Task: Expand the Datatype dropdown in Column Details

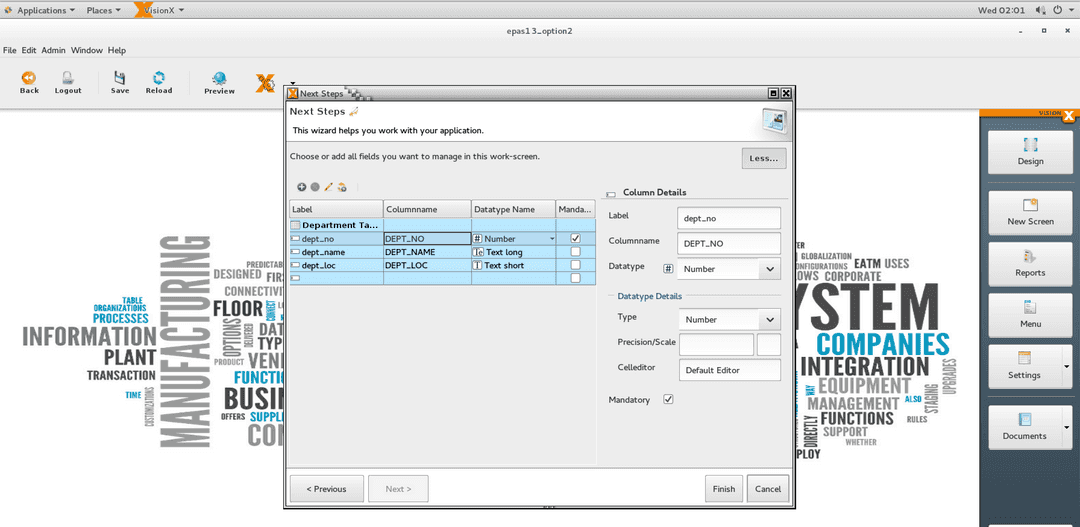Action: (x=768, y=269)
